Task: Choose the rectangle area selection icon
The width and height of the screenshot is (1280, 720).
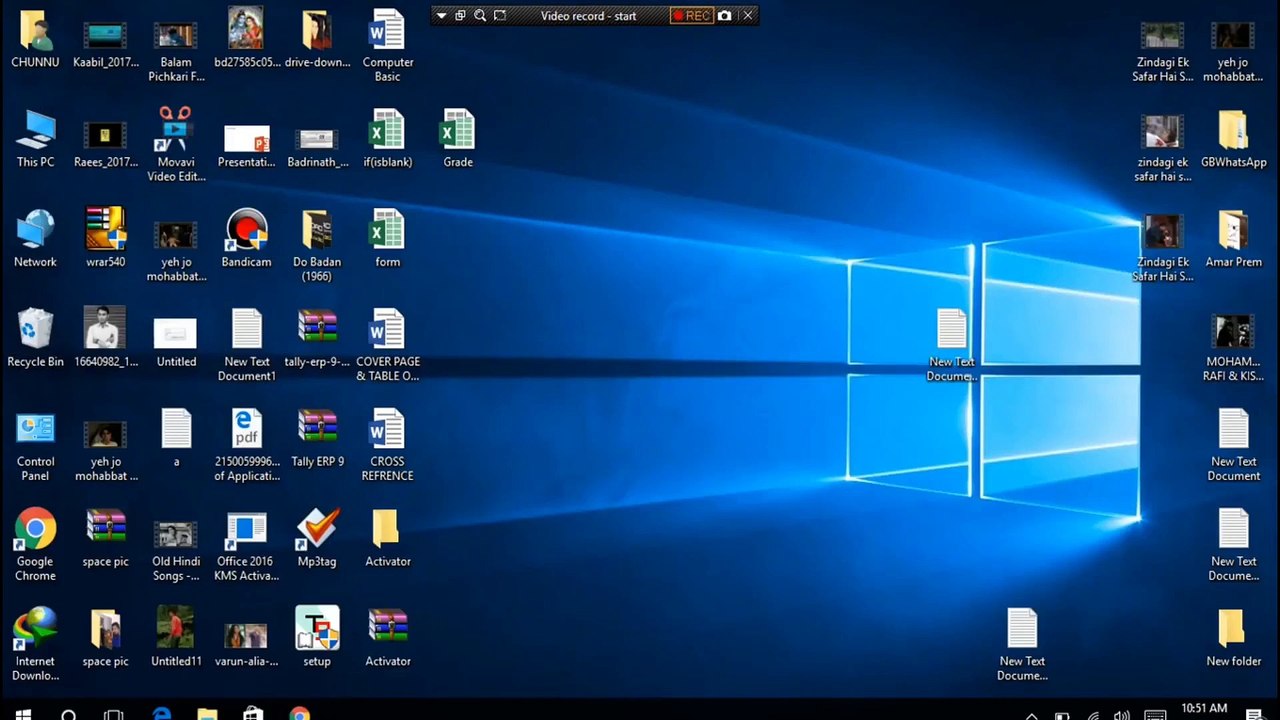Action: pos(500,16)
